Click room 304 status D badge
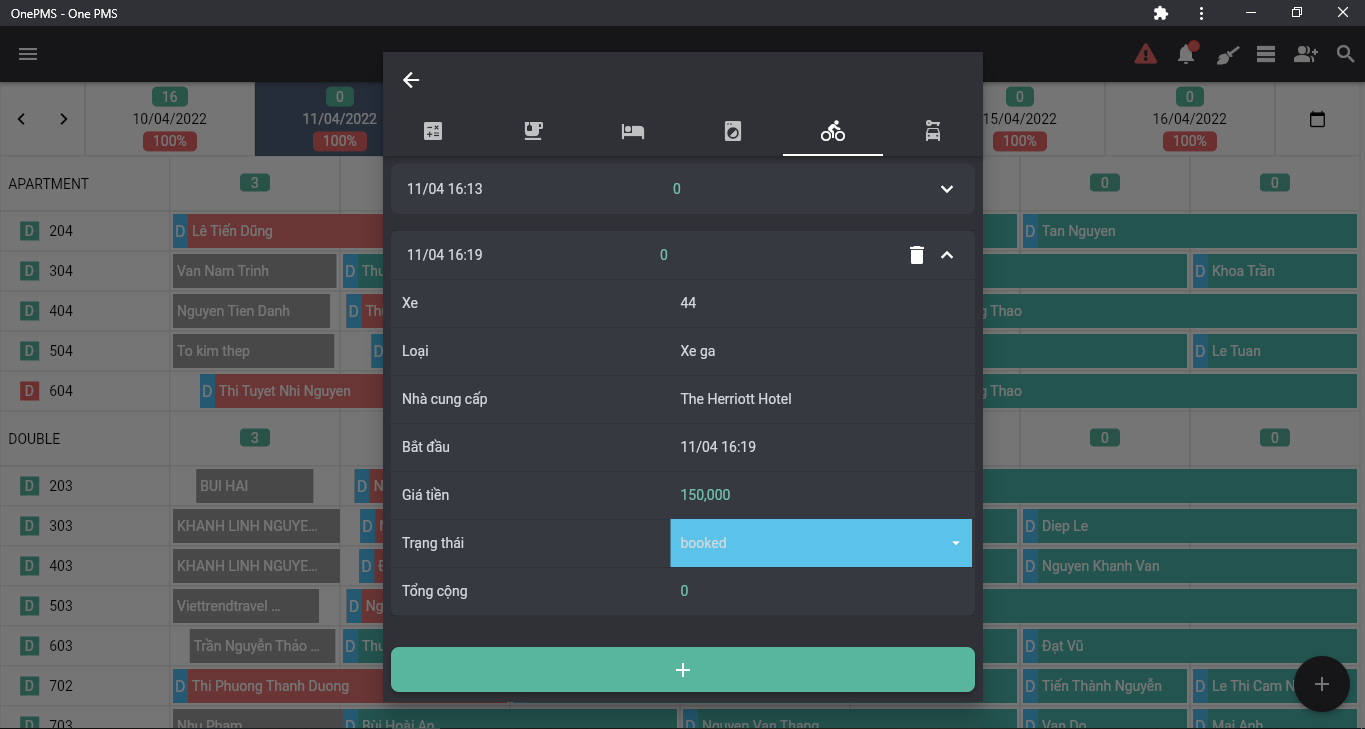Image resolution: width=1365 pixels, height=729 pixels. tap(30, 271)
